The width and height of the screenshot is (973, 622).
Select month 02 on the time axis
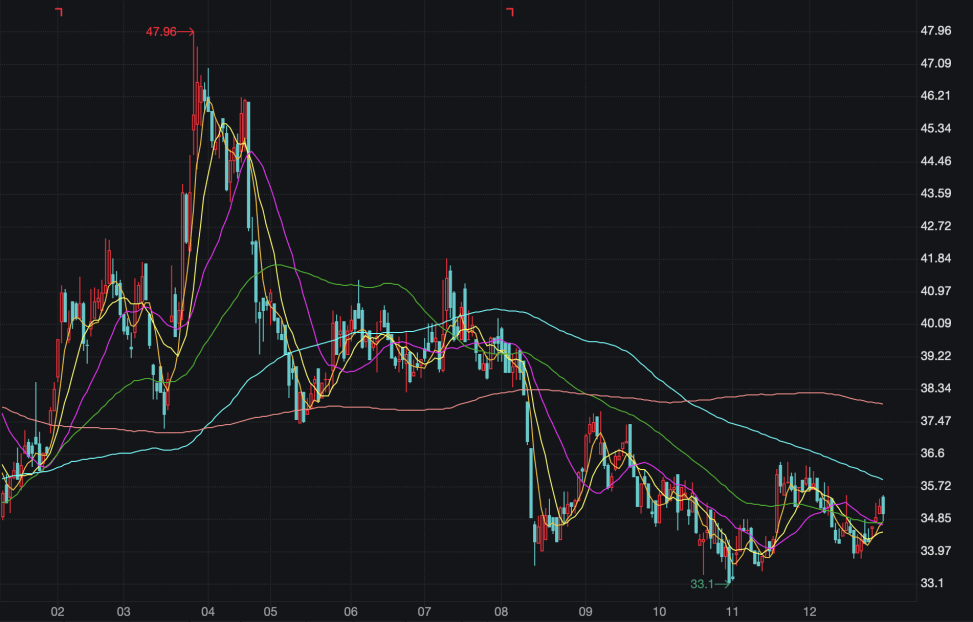coord(58,610)
